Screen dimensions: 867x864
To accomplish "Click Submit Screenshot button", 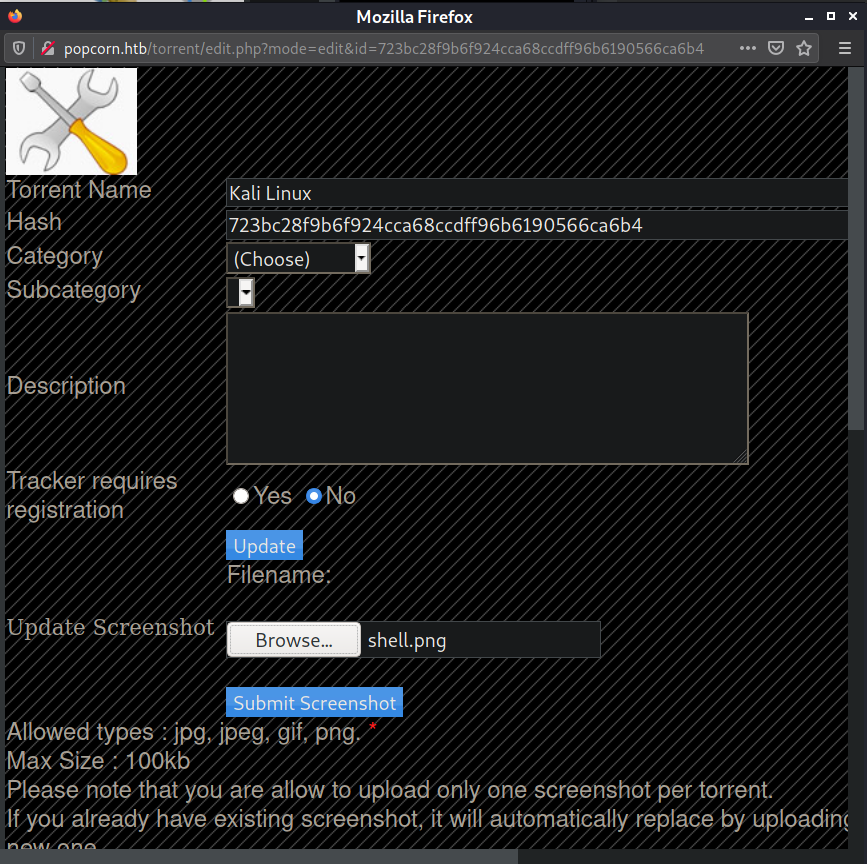I will coord(314,702).
